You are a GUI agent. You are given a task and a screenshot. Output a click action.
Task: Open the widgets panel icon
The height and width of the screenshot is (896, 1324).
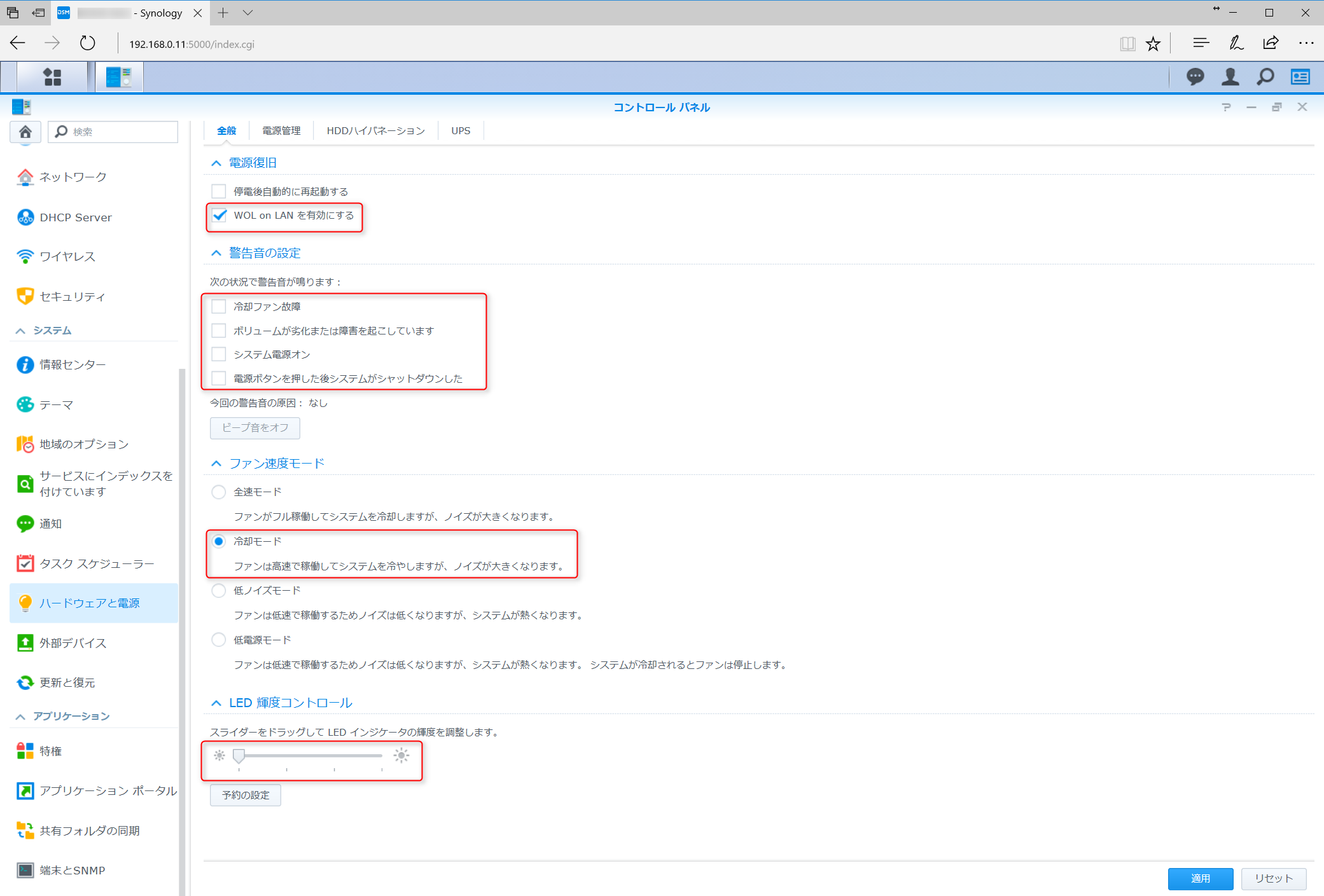pos(1300,77)
